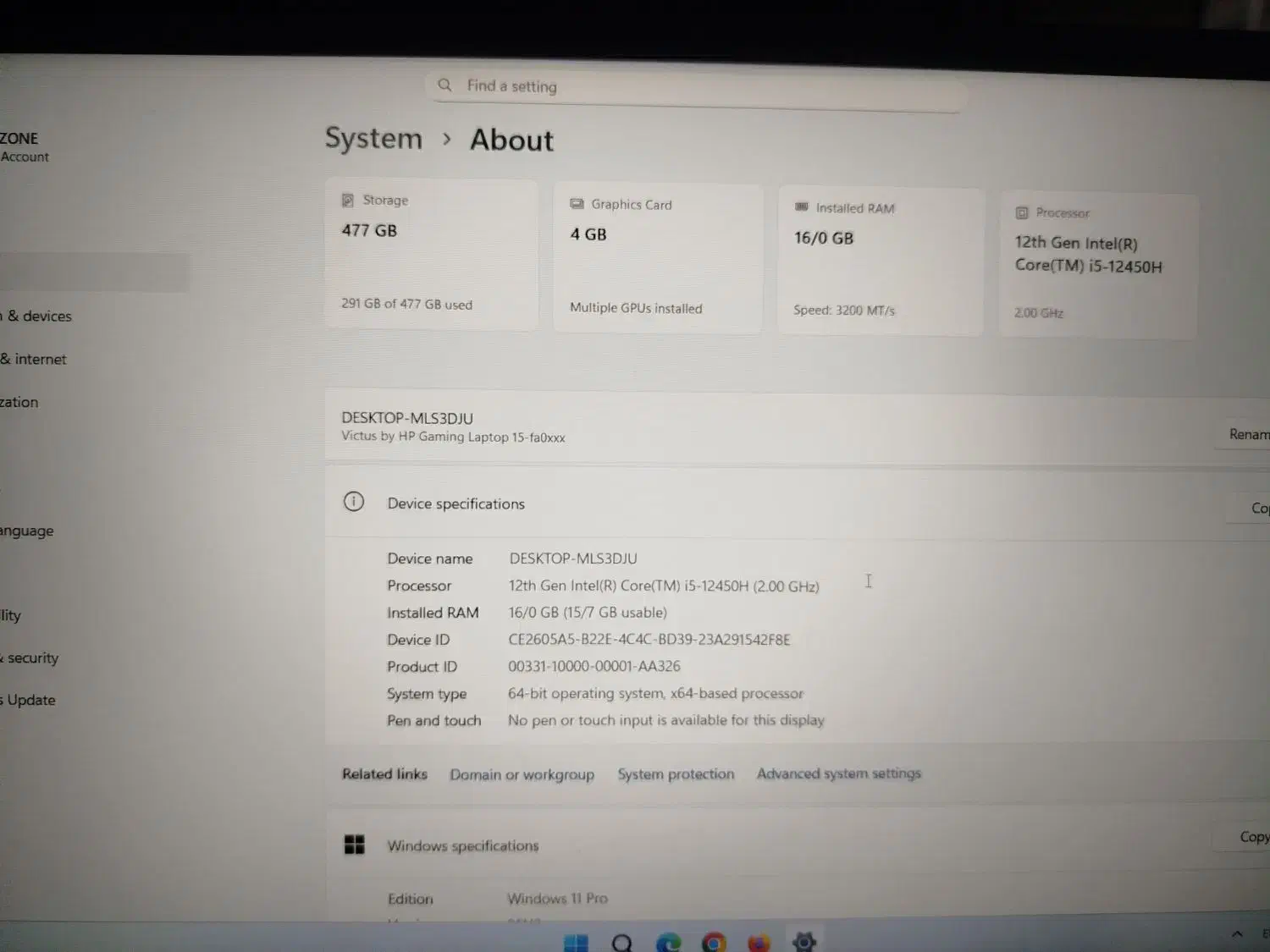The width and height of the screenshot is (1270, 952).
Task: Launch Microsoft Edge from the taskbar
Action: (668, 943)
